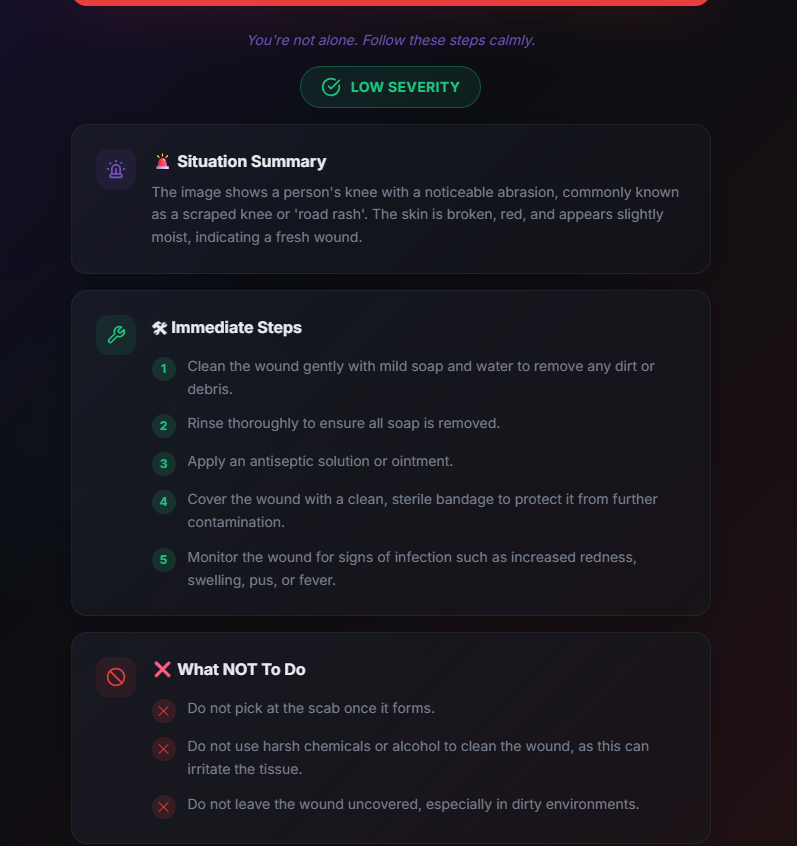The width and height of the screenshot is (797, 846).
Task: Click the red prohibited icon beside What NOT To Do
Action: 116,677
